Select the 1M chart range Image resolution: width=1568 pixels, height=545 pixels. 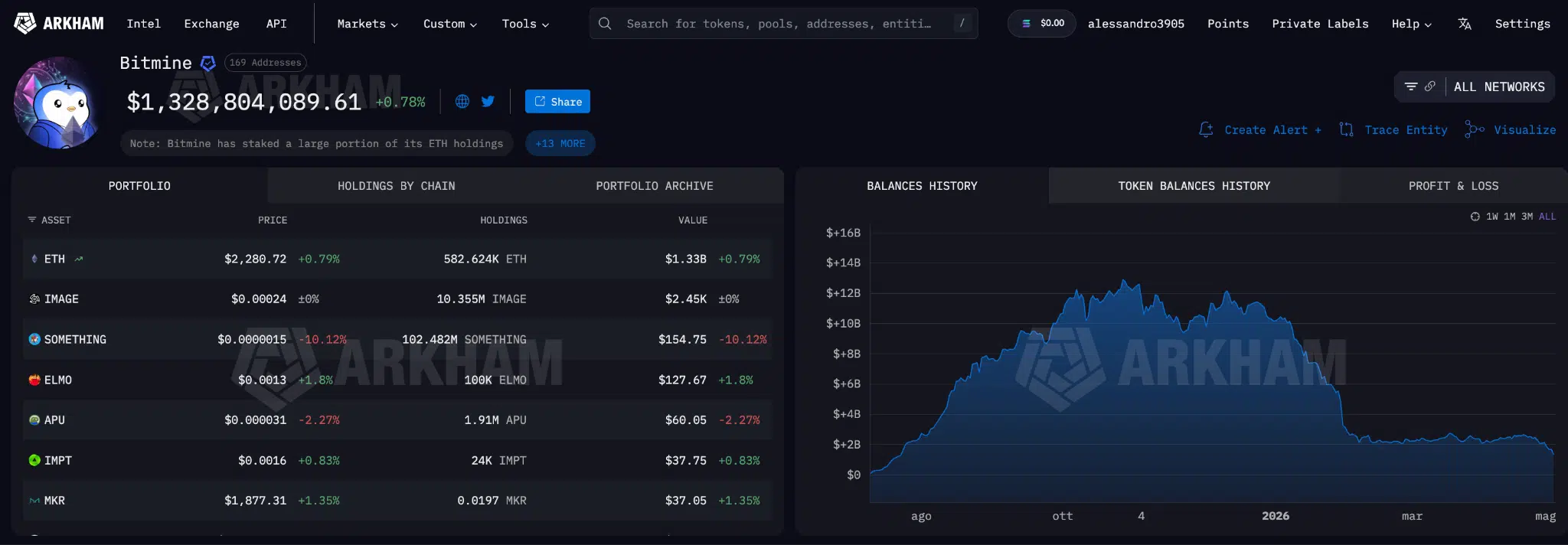click(x=1510, y=217)
